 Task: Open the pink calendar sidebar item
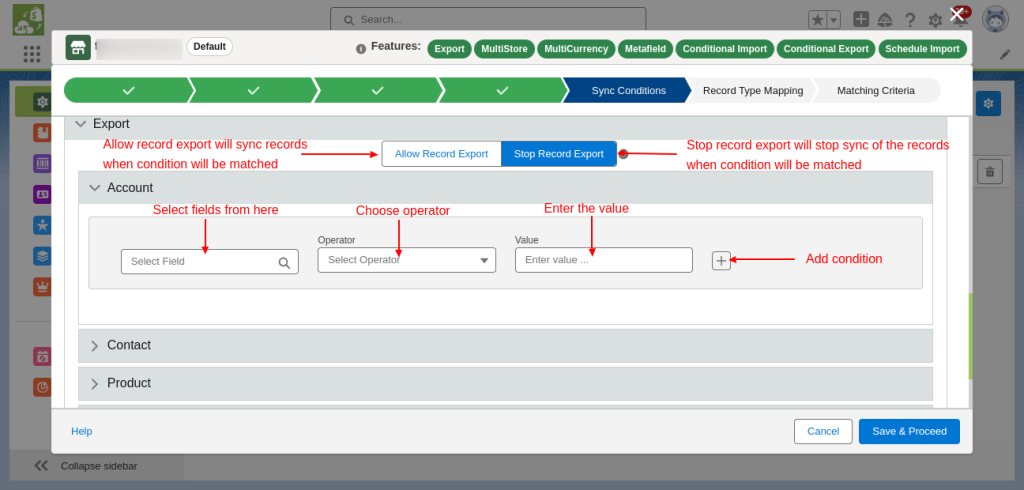[x=42, y=356]
